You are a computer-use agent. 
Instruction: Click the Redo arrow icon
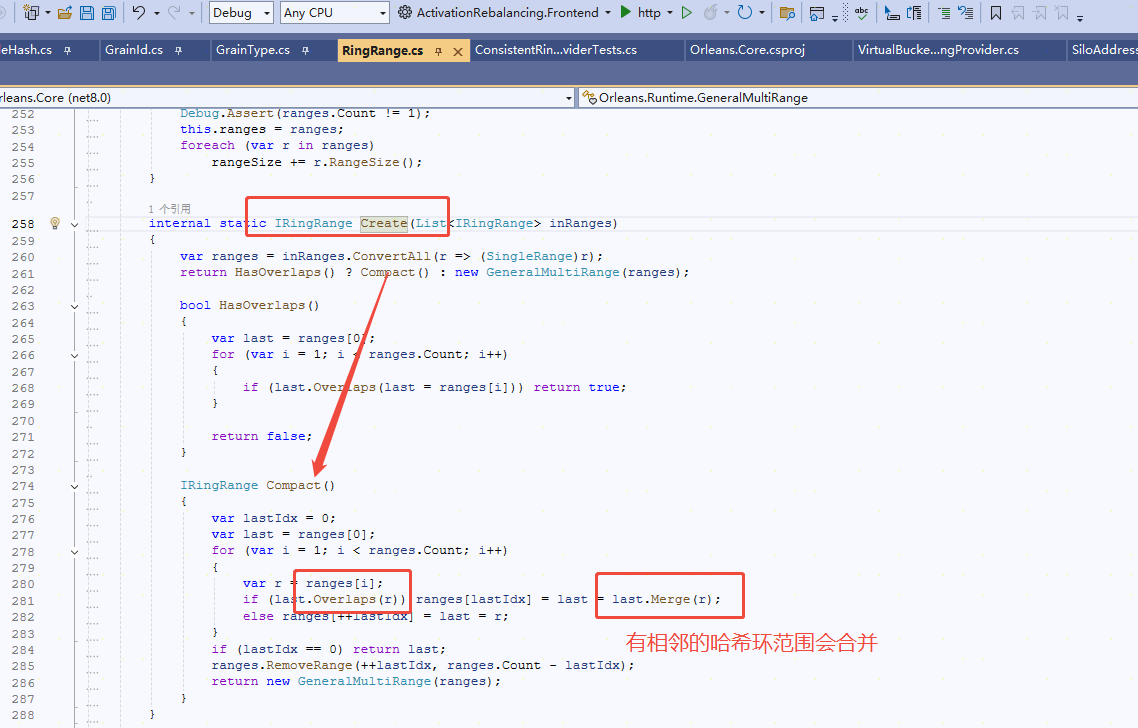point(174,12)
